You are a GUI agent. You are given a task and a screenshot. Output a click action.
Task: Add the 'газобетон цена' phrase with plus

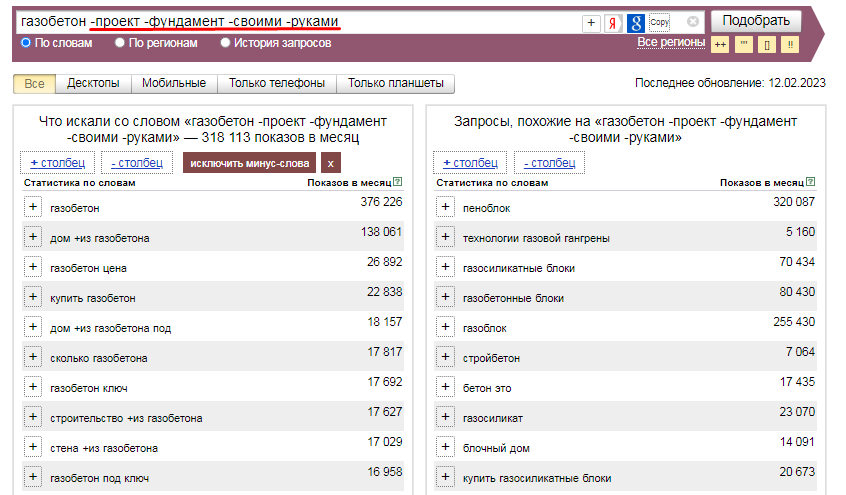tap(33, 267)
